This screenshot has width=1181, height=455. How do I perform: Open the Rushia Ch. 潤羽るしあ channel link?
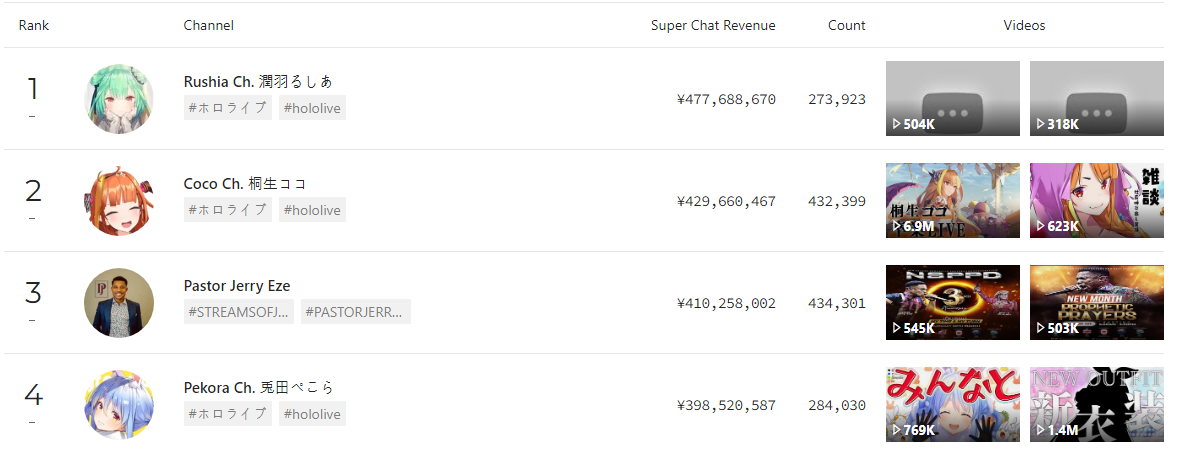(x=258, y=81)
